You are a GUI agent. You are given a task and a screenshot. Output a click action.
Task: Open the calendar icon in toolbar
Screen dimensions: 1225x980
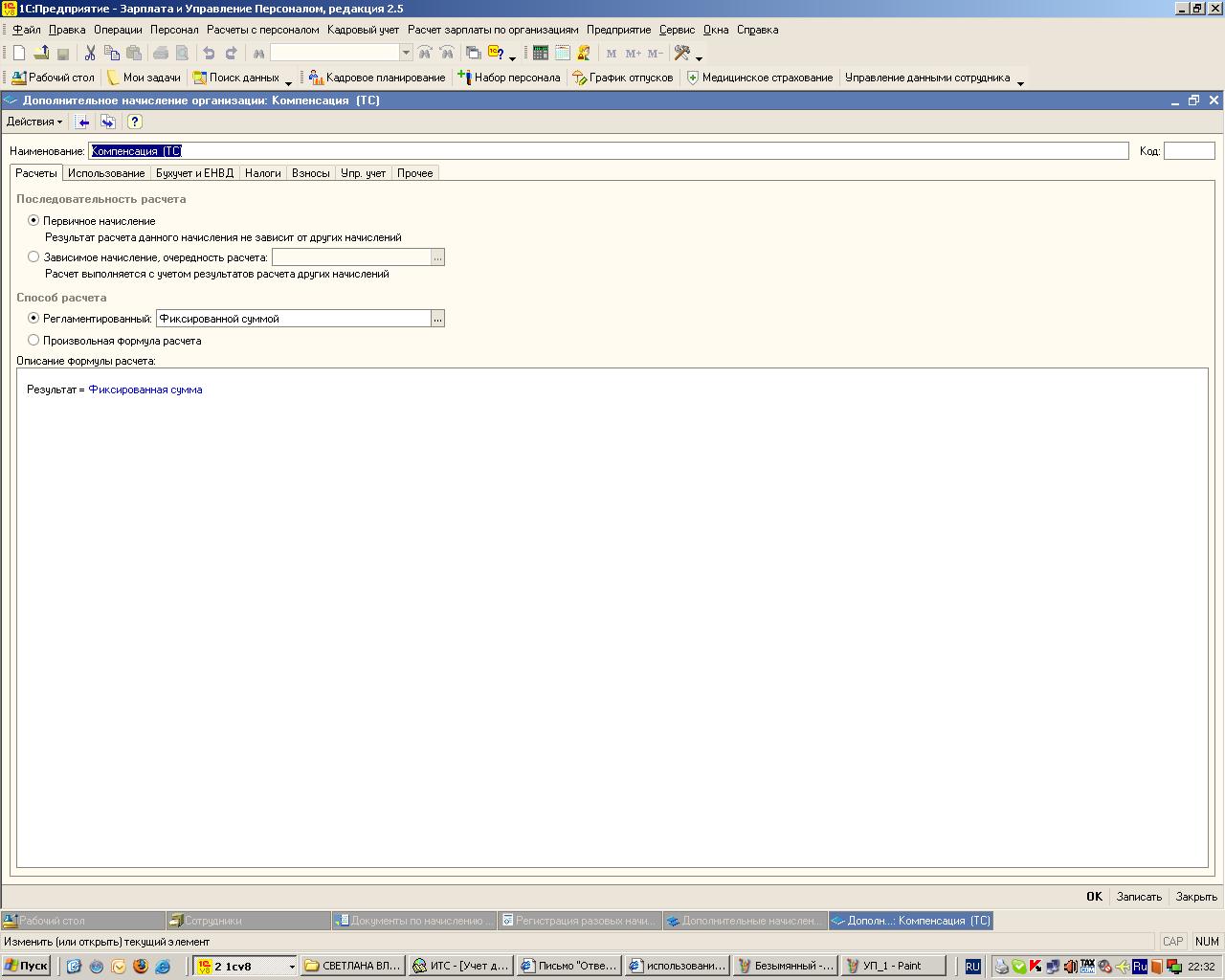[563, 54]
